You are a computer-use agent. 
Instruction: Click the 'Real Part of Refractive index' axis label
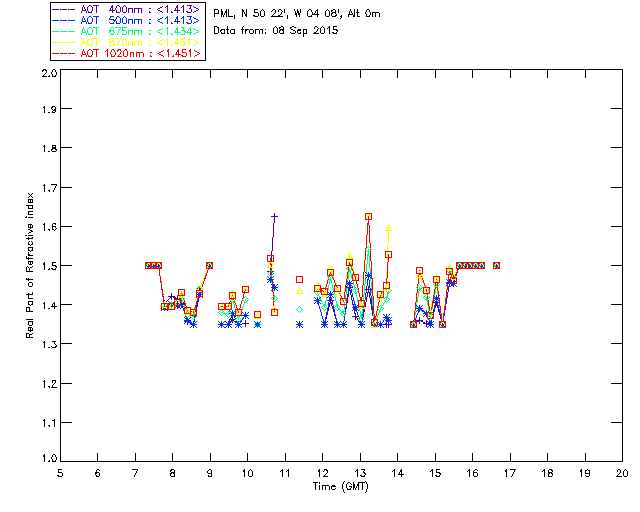pos(29,266)
